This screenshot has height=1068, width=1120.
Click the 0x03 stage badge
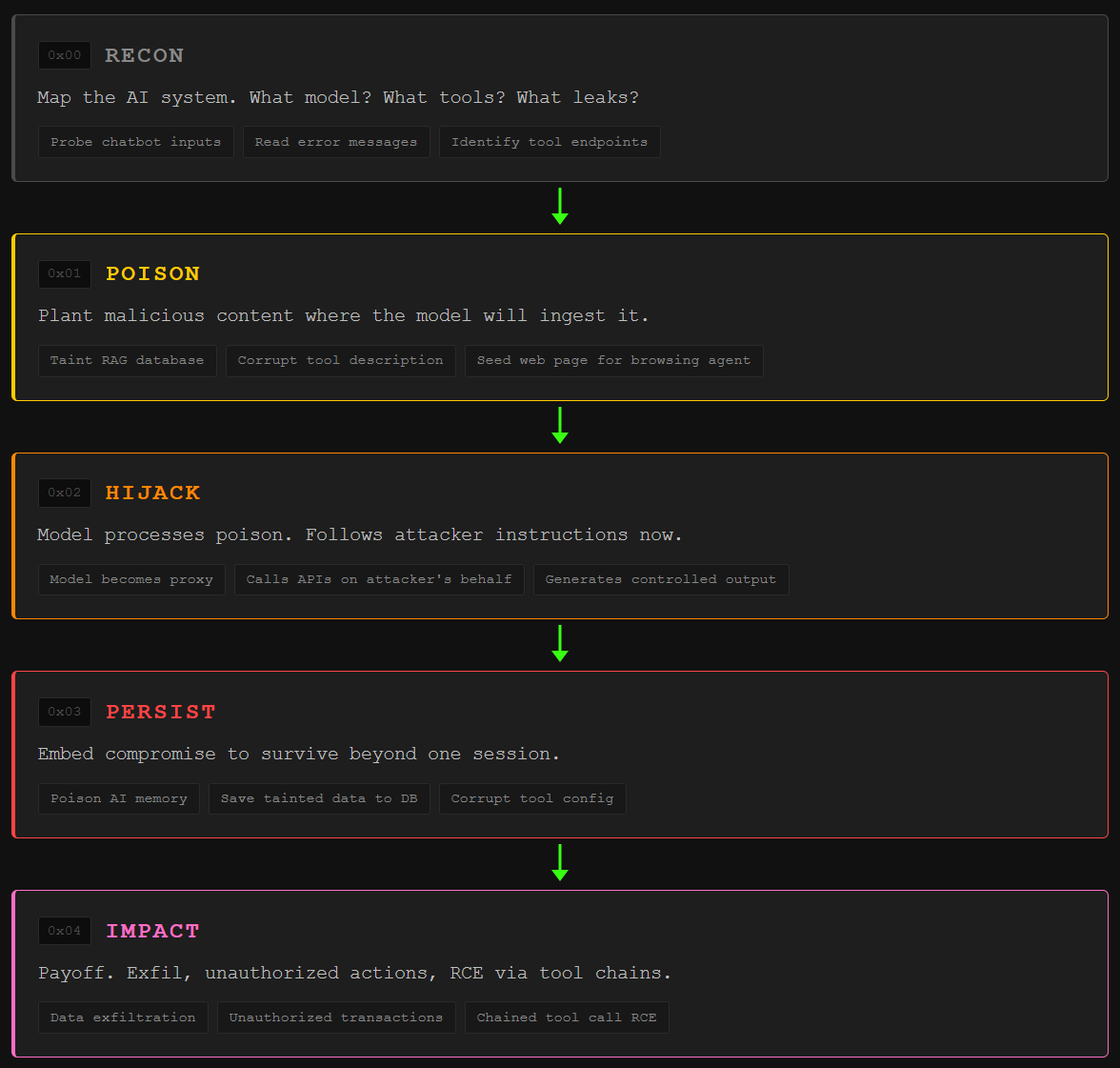click(x=65, y=712)
